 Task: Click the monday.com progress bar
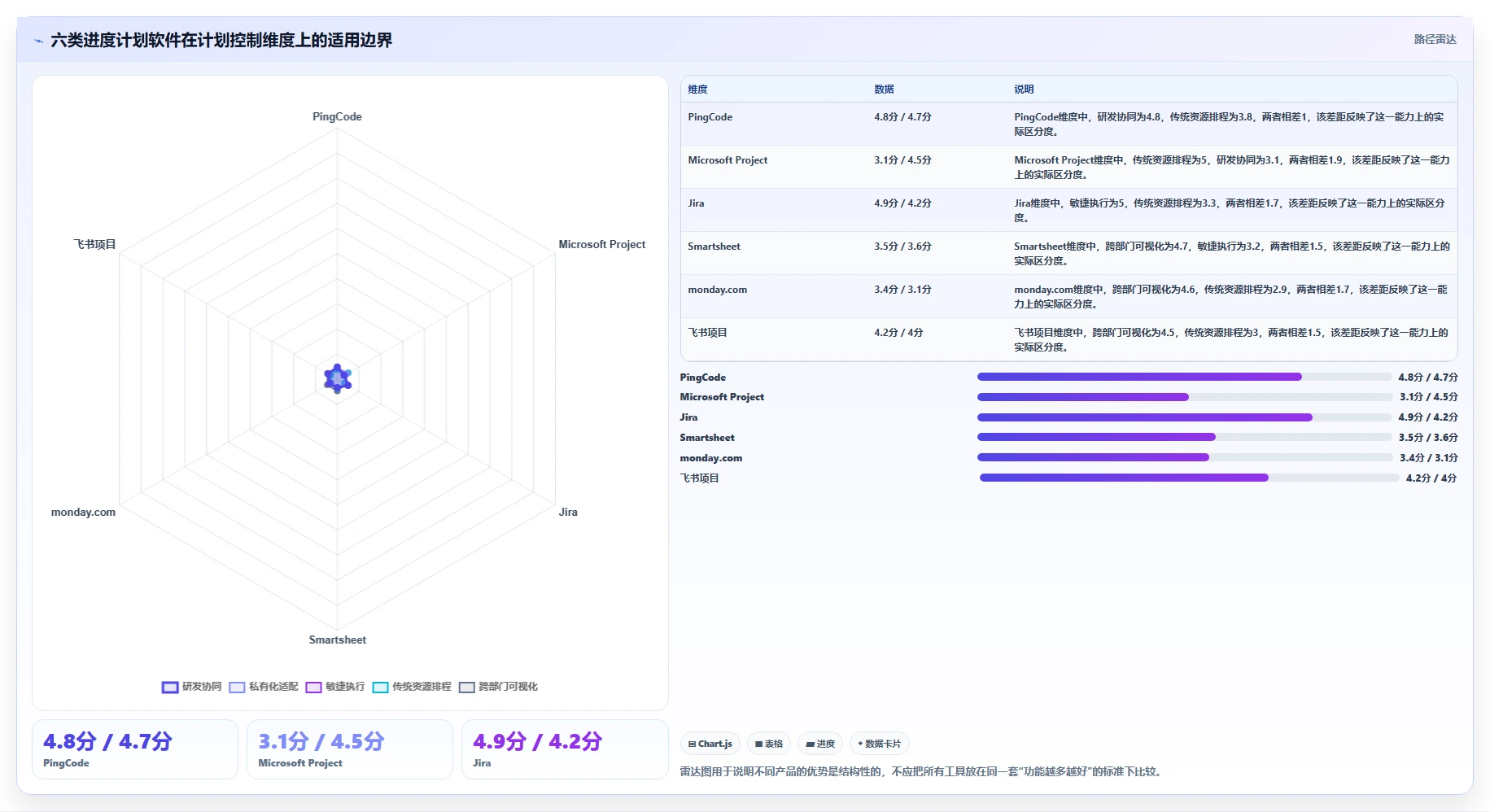1185,457
